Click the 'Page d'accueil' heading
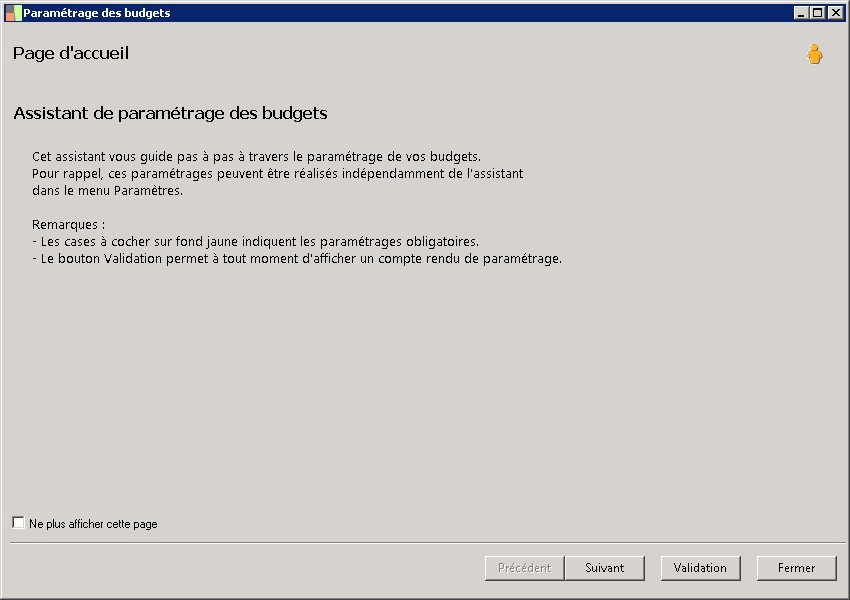This screenshot has width=850, height=600. click(x=71, y=53)
